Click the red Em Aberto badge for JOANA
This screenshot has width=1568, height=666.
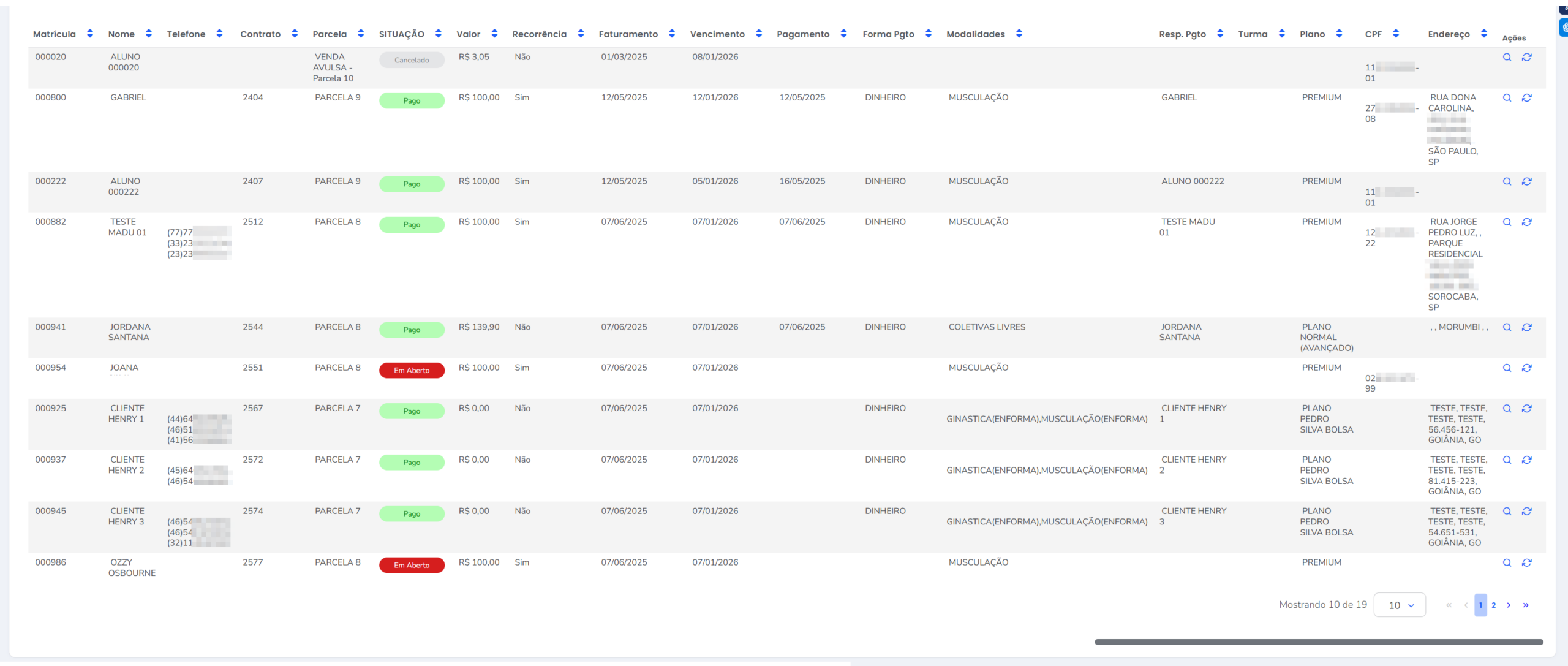pyautogui.click(x=412, y=371)
